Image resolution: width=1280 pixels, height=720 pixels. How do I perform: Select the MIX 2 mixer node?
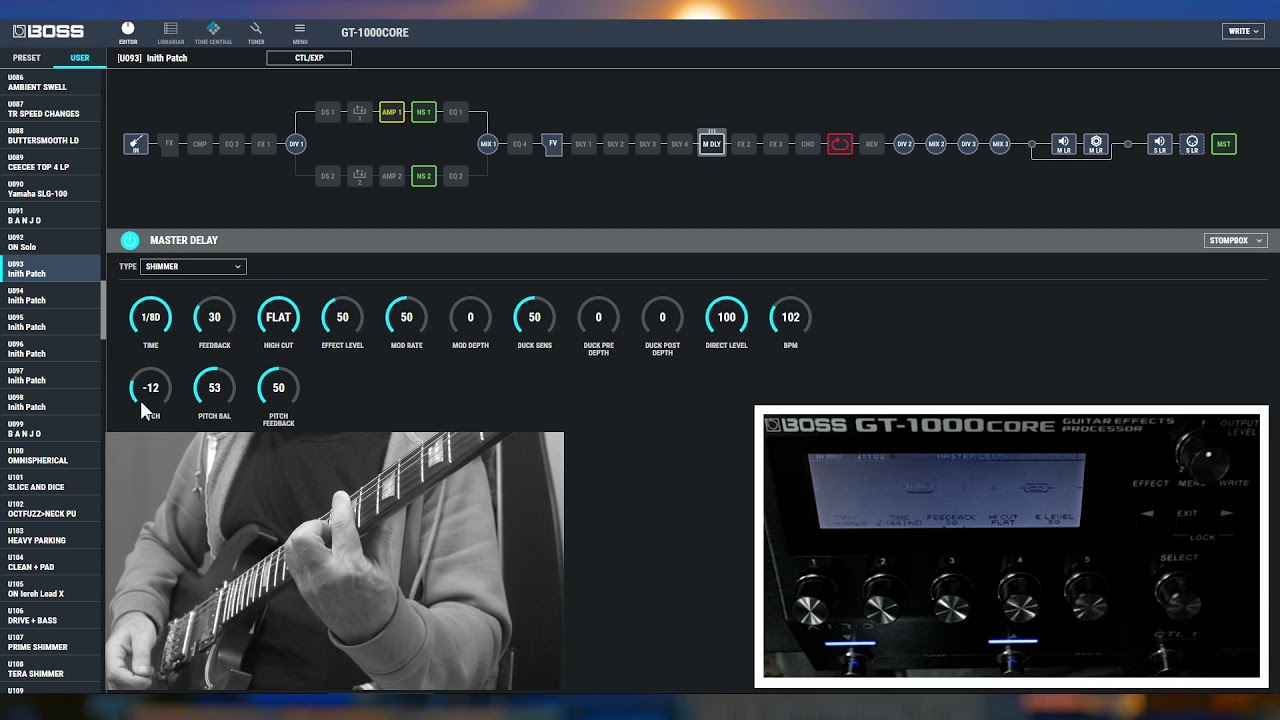tap(936, 144)
